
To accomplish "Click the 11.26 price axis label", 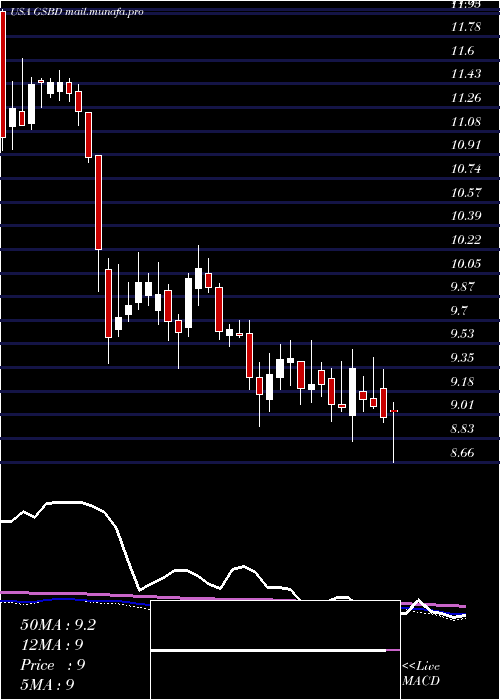I will (x=466, y=98).
